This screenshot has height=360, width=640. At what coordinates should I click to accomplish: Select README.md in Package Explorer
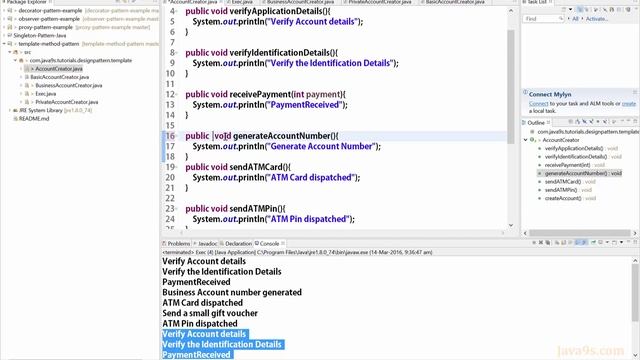pos(33,119)
